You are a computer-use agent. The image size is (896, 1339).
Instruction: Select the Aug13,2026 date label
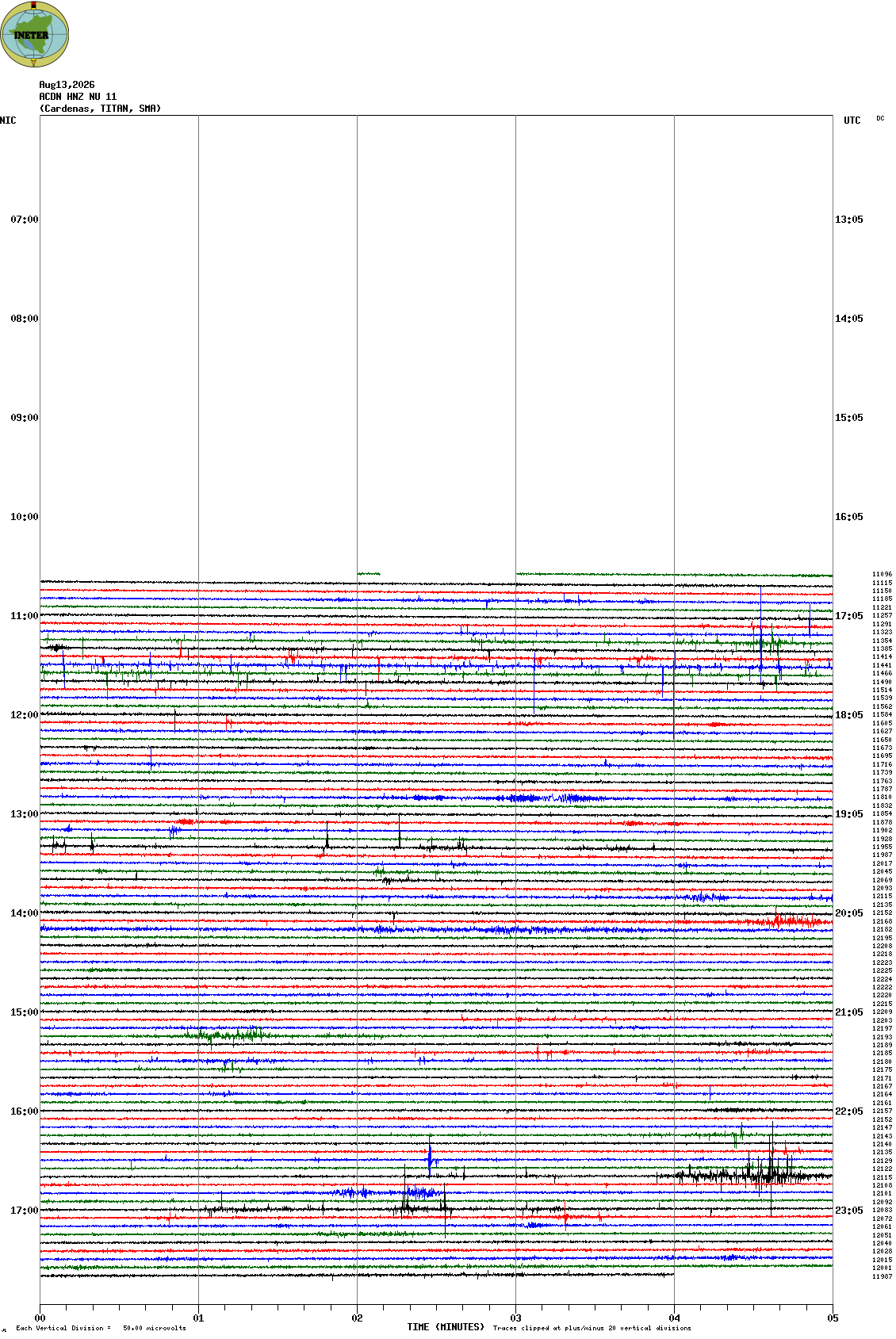67,85
